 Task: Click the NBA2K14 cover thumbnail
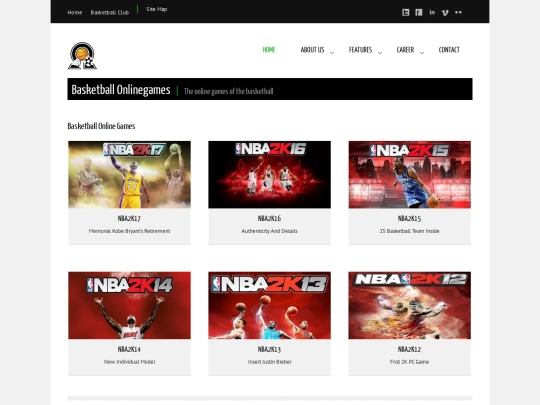[x=129, y=305]
